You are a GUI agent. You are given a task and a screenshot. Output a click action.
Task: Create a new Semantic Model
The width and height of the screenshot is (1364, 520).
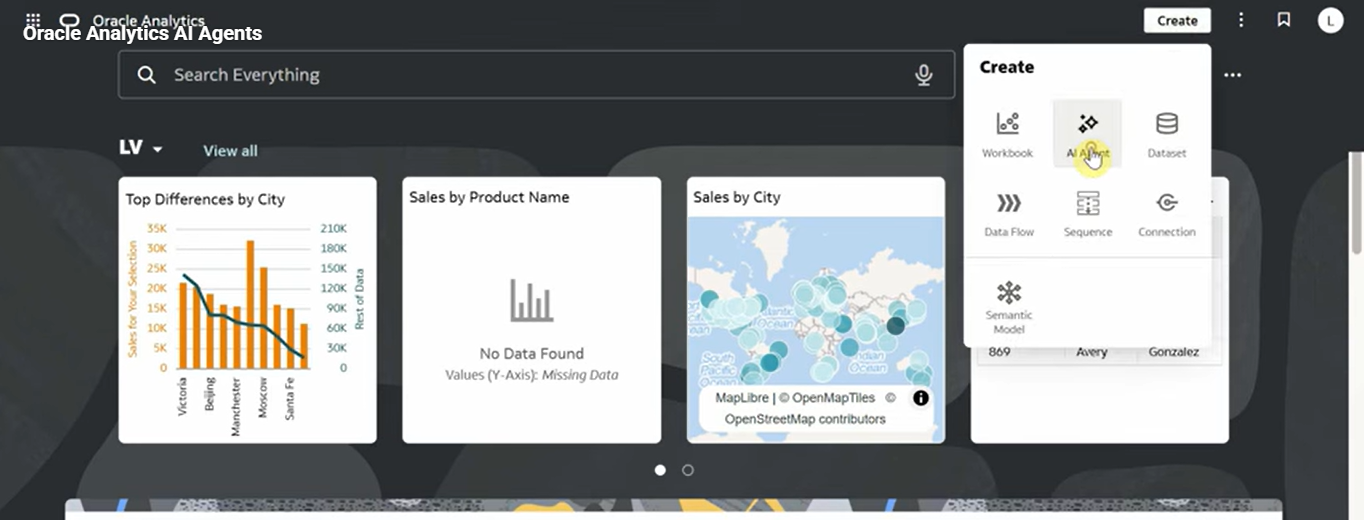pos(1008,307)
